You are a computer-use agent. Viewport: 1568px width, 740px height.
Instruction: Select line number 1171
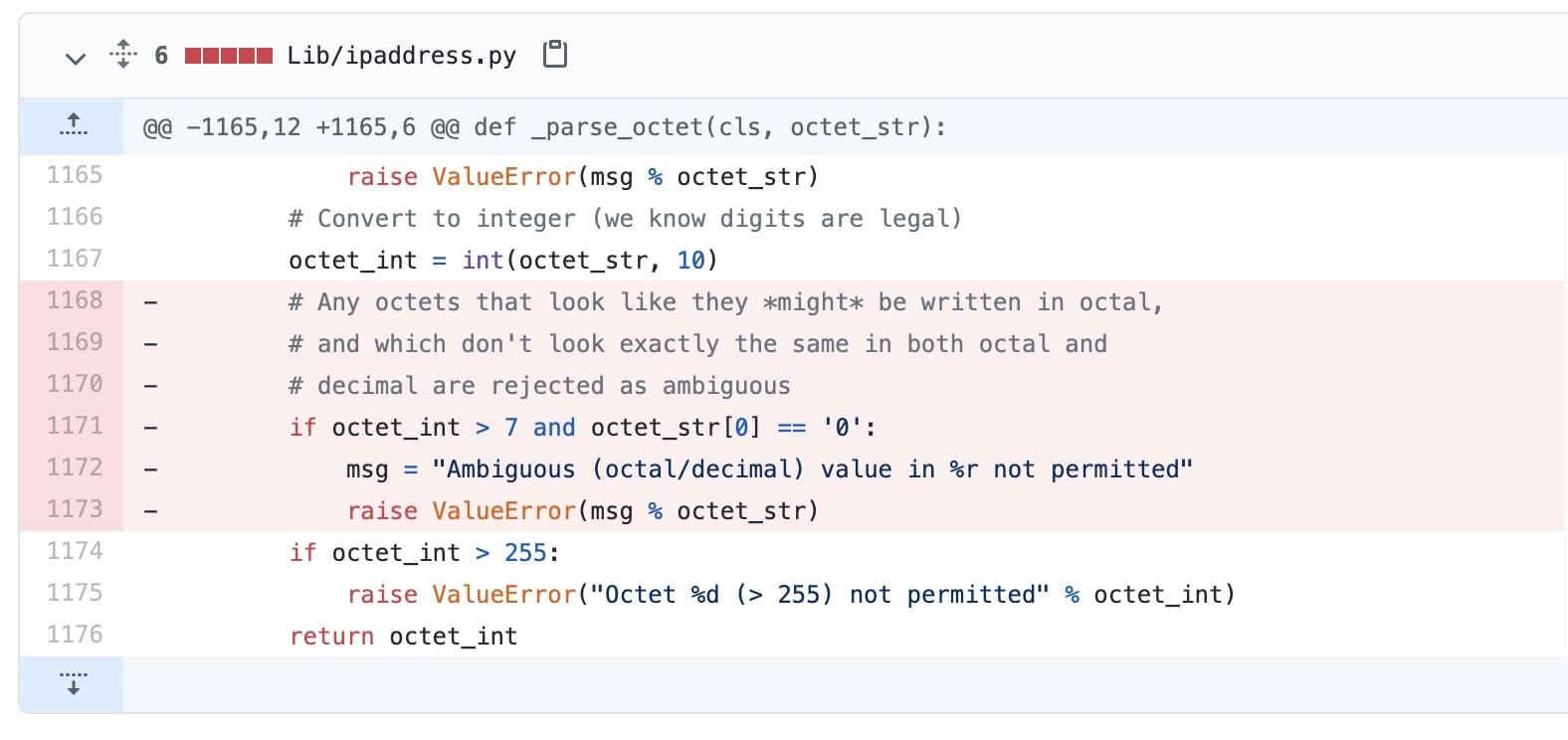(75, 426)
